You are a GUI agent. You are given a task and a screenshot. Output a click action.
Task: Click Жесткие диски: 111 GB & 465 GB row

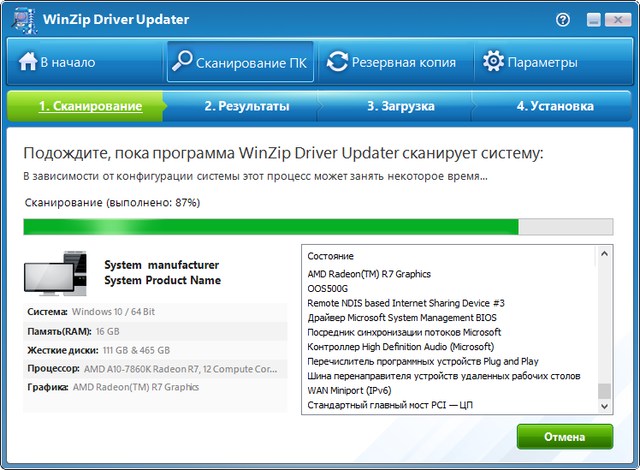pyautogui.click(x=155, y=350)
